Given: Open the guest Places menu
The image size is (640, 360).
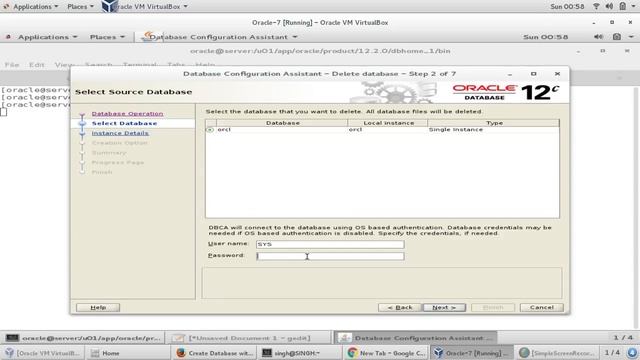Looking at the screenshot, I should (x=107, y=37).
